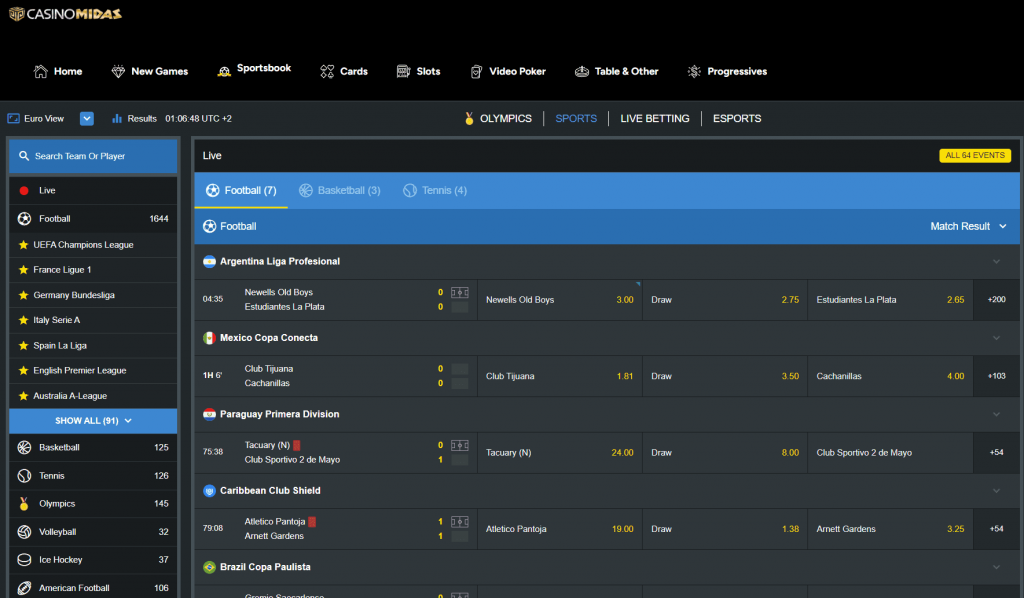The height and width of the screenshot is (598, 1024).
Task: Go to the Sportsbook section
Action: 254,69
